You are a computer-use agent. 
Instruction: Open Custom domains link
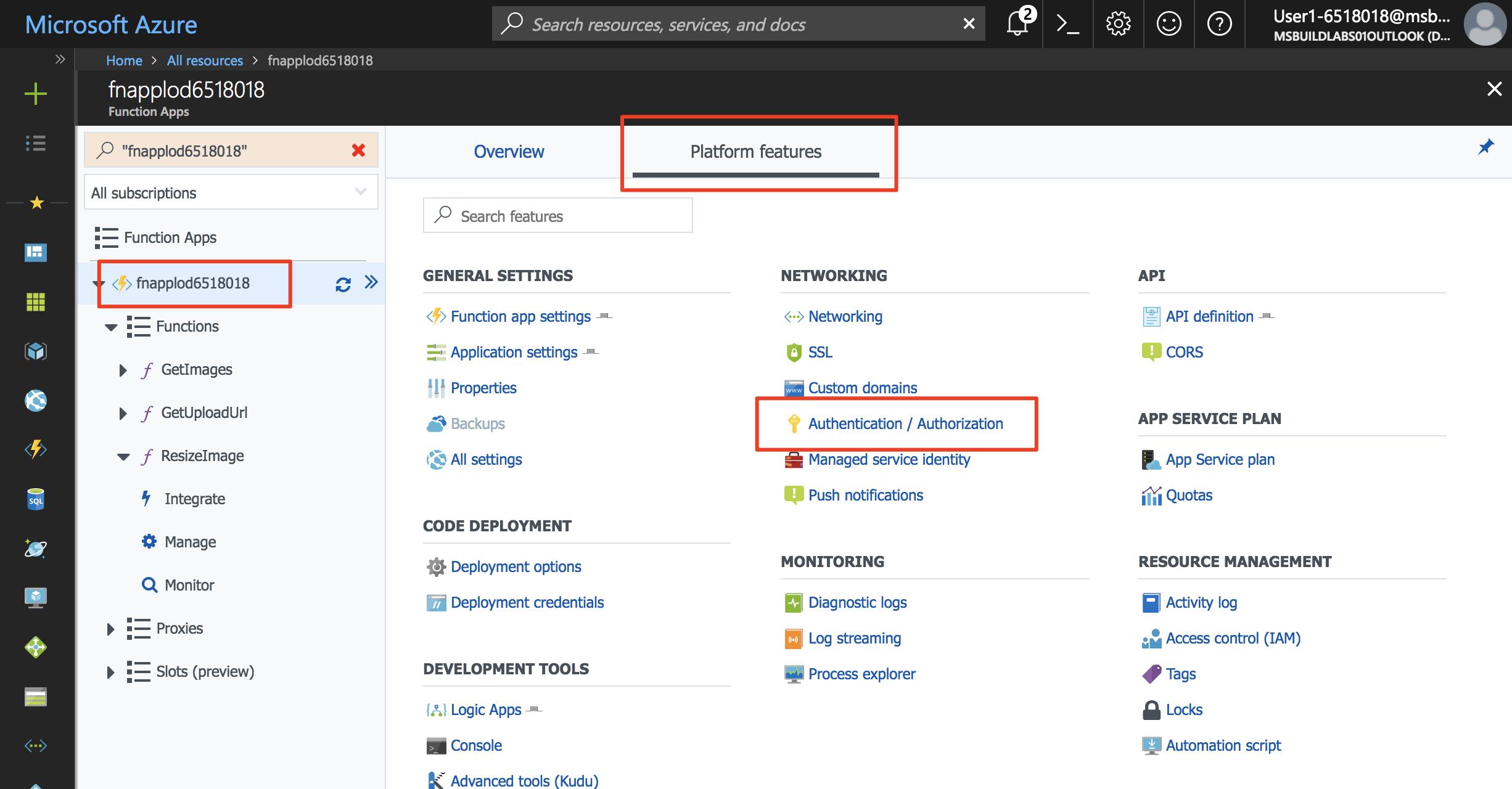863,388
